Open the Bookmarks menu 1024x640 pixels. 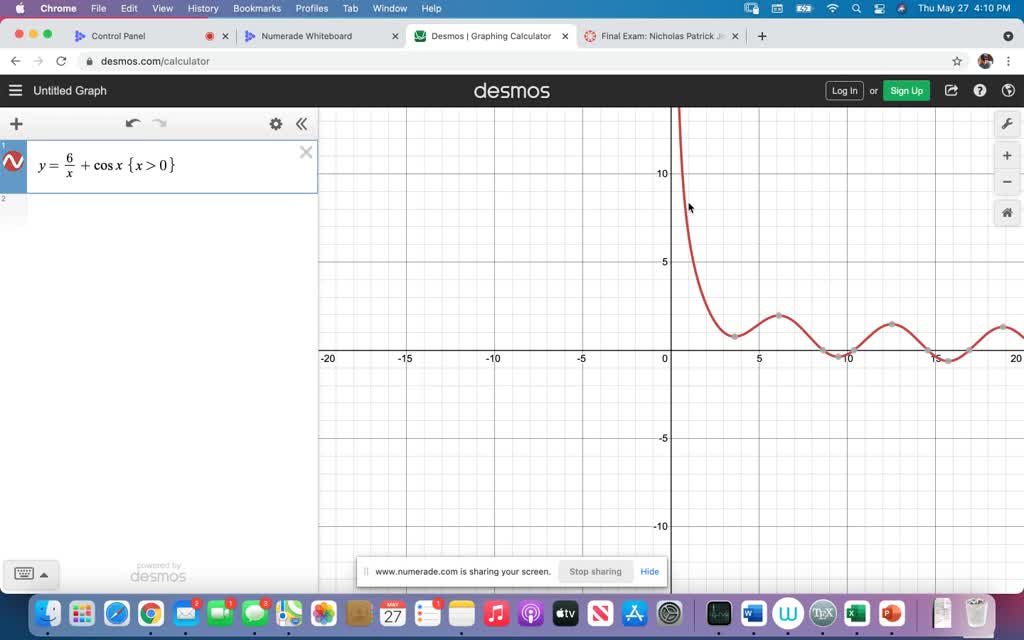point(256,8)
